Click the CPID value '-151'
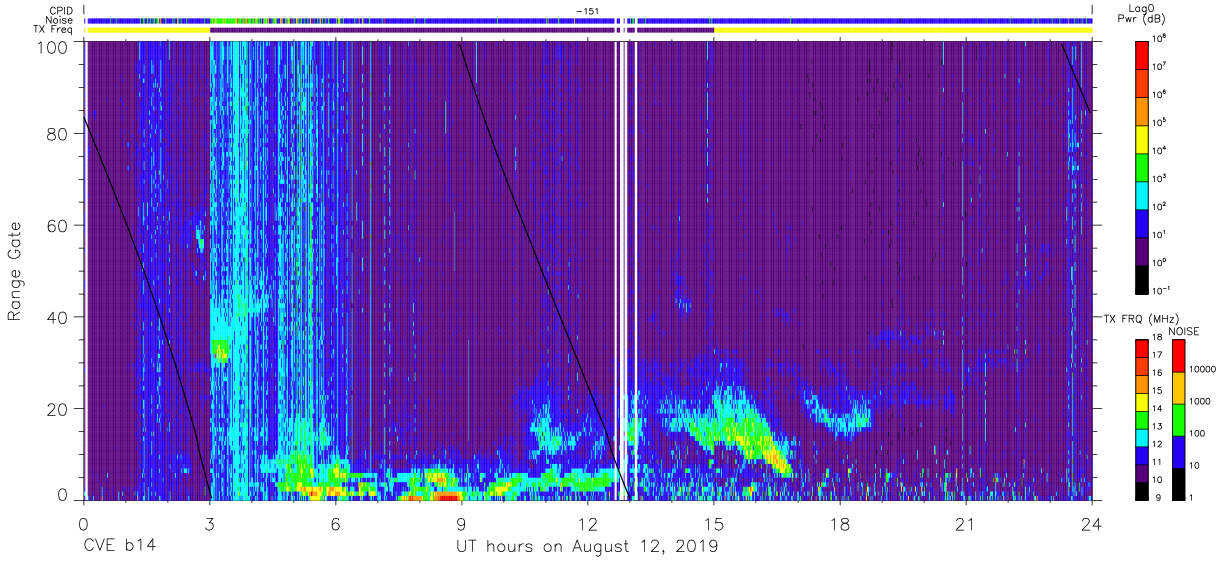Viewport: 1228px width, 567px height. click(587, 10)
